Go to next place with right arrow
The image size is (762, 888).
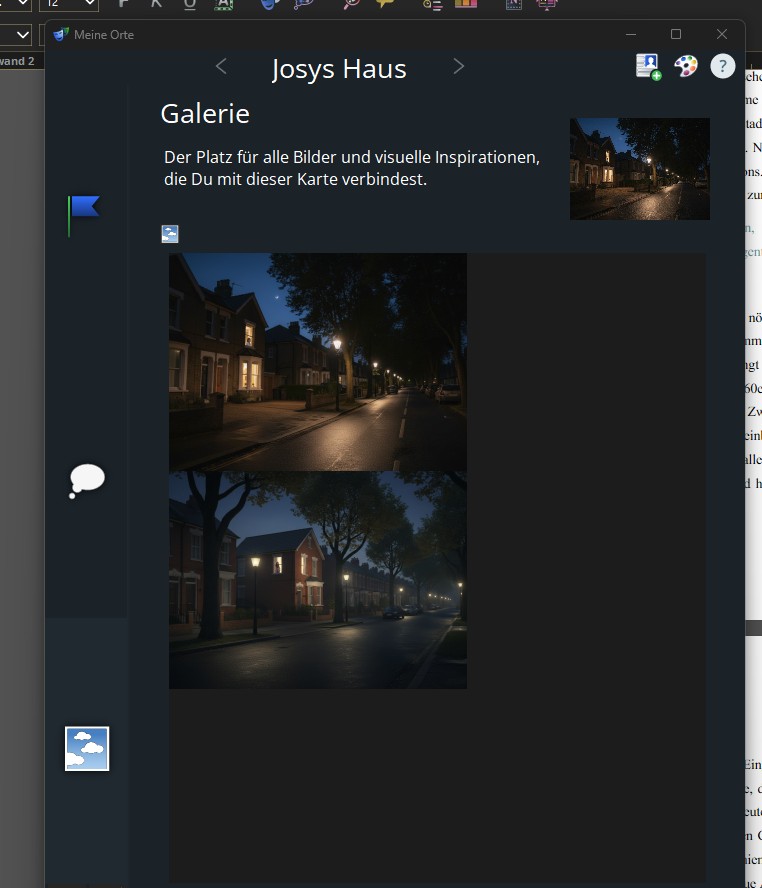459,66
